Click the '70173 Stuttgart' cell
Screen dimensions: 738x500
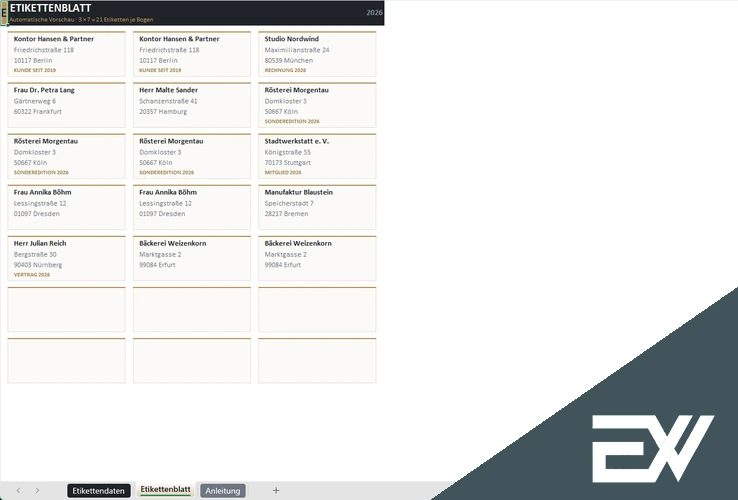click(x=288, y=163)
